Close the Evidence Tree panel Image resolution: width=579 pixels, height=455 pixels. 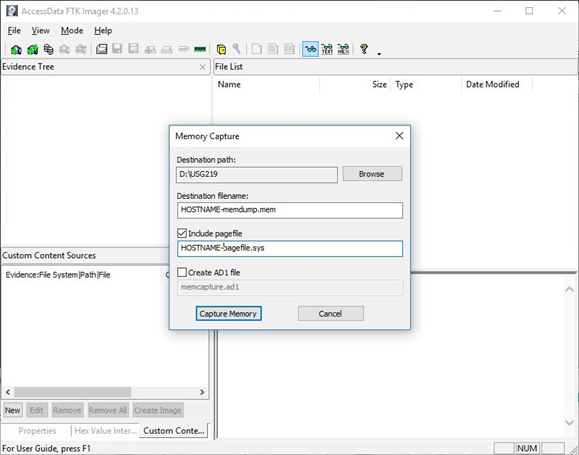pos(202,67)
